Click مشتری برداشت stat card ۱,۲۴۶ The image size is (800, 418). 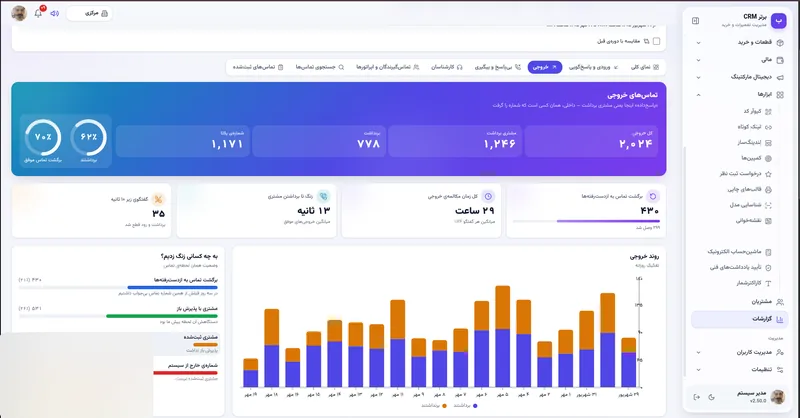point(455,141)
